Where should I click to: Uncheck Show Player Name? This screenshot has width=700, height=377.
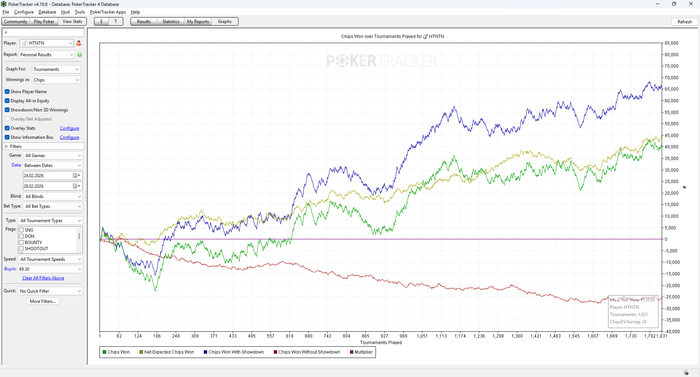coord(7,92)
